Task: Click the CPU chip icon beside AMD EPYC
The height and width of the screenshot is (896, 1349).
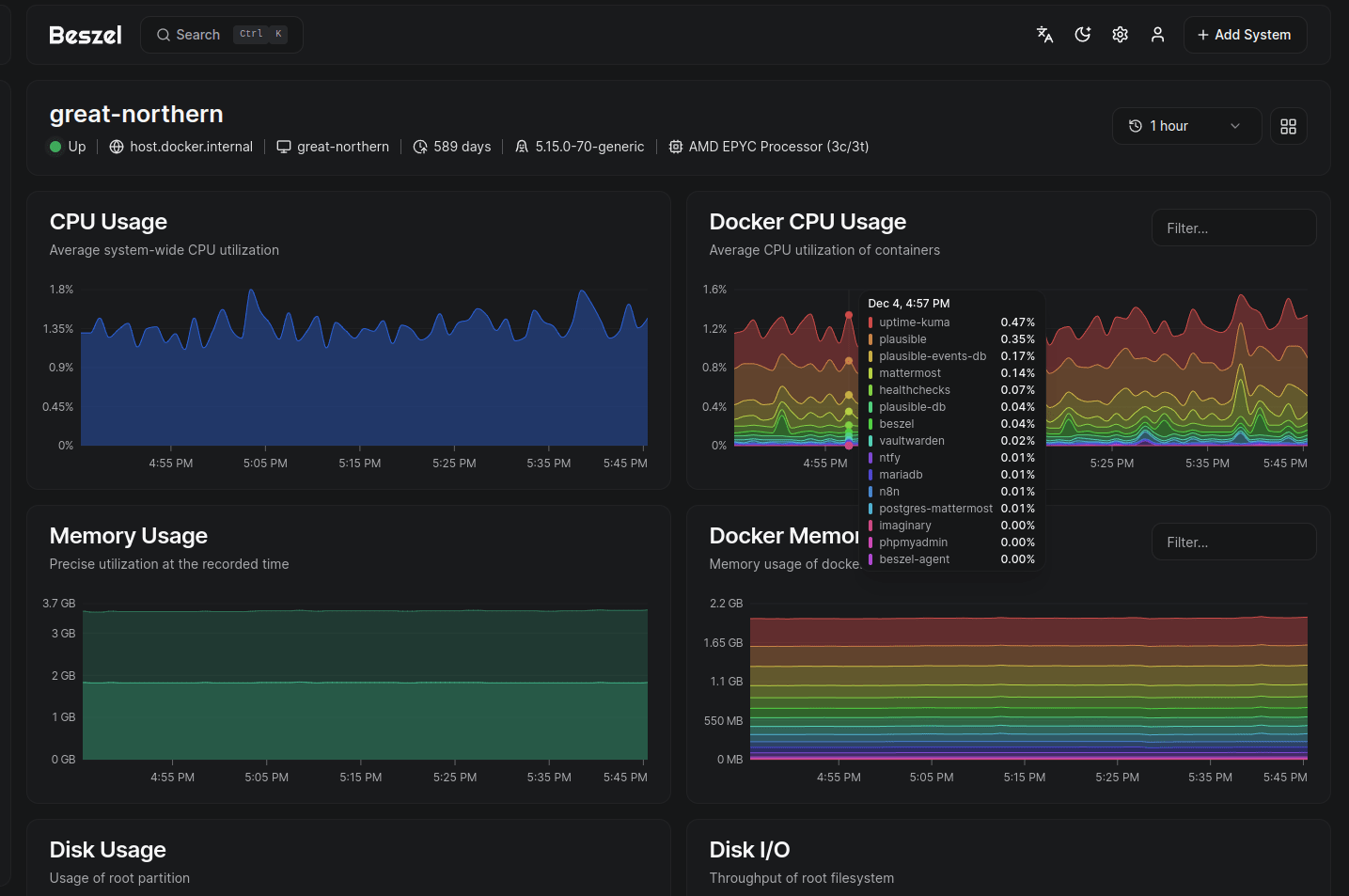Action: (675, 147)
